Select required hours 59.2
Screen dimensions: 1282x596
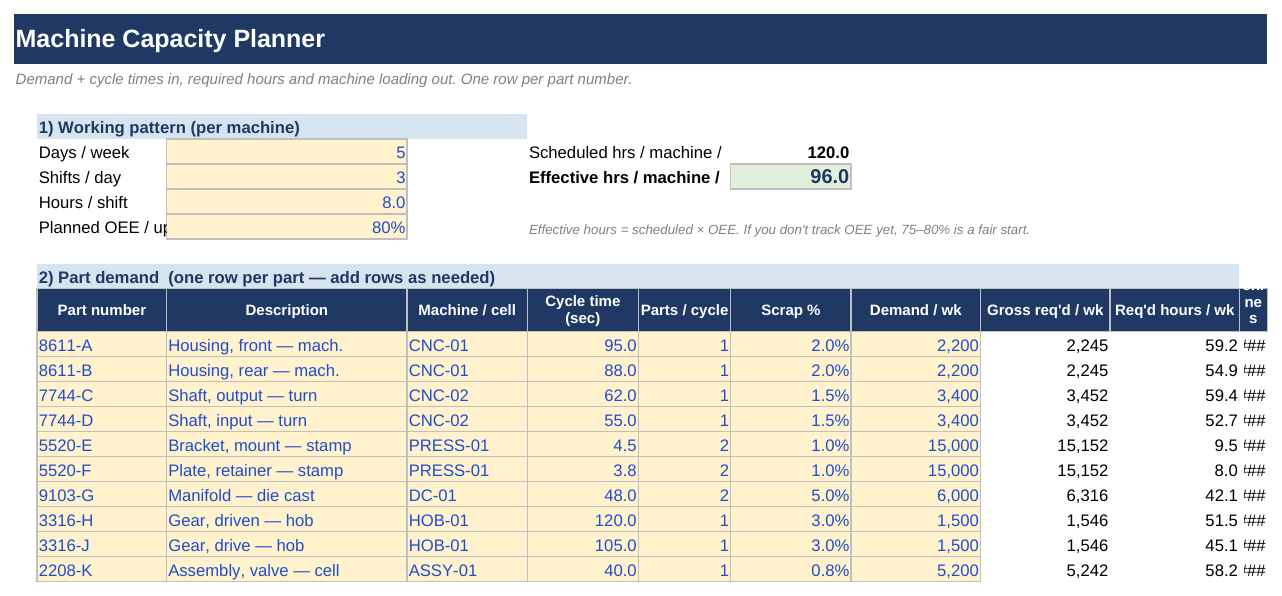1175,345
